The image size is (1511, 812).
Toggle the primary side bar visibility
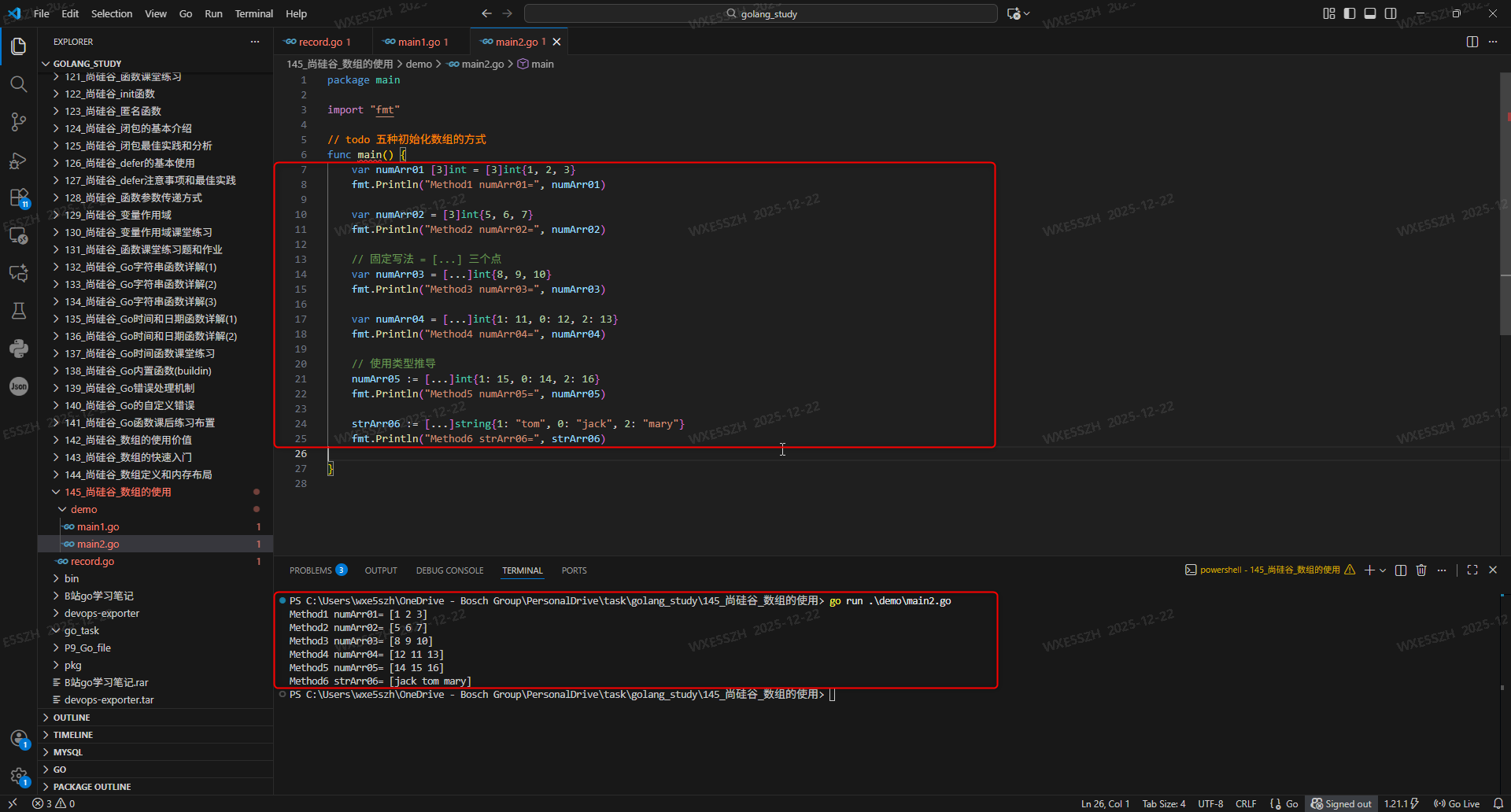click(1350, 13)
